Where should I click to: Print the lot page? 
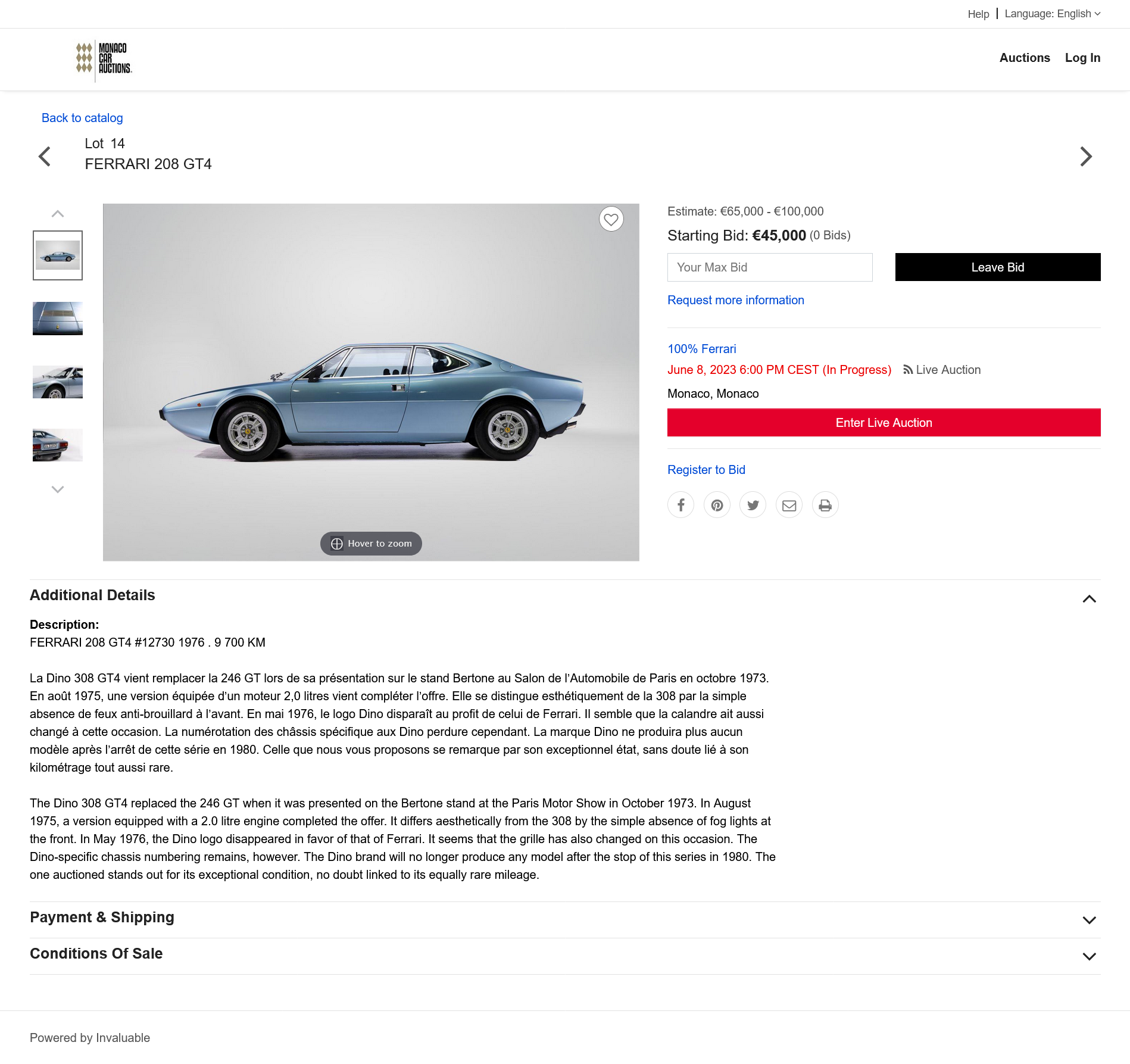[825, 505]
